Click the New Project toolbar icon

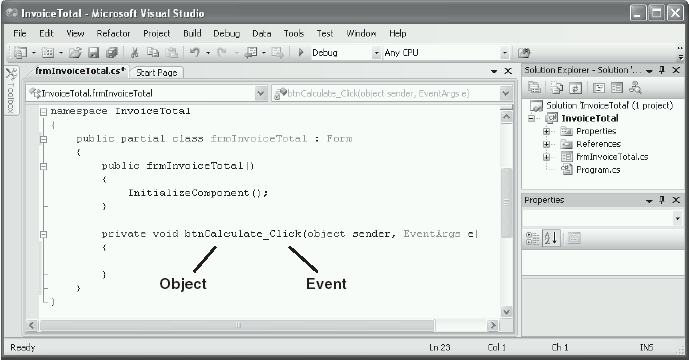(20, 53)
